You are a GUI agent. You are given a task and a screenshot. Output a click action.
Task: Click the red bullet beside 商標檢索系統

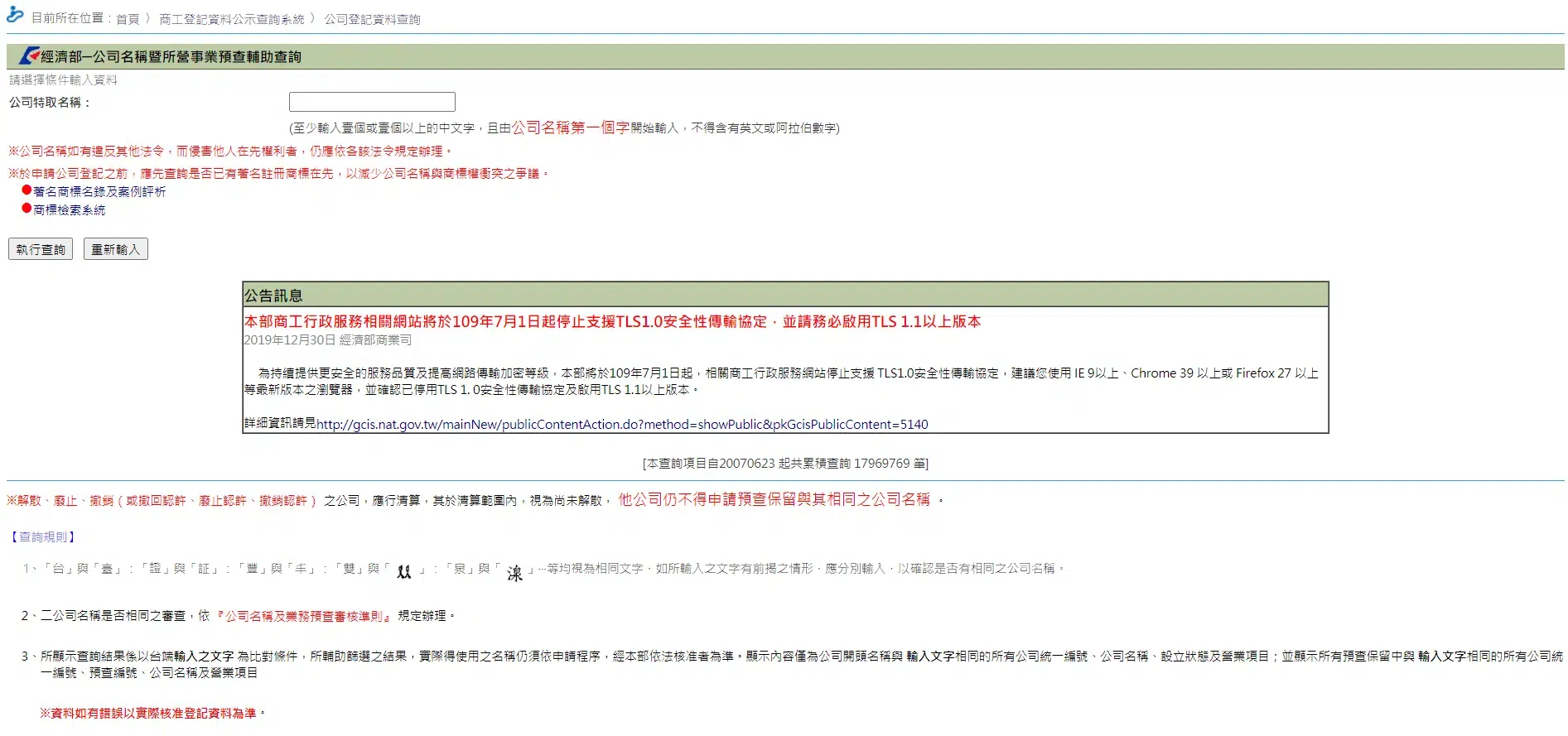click(x=27, y=208)
